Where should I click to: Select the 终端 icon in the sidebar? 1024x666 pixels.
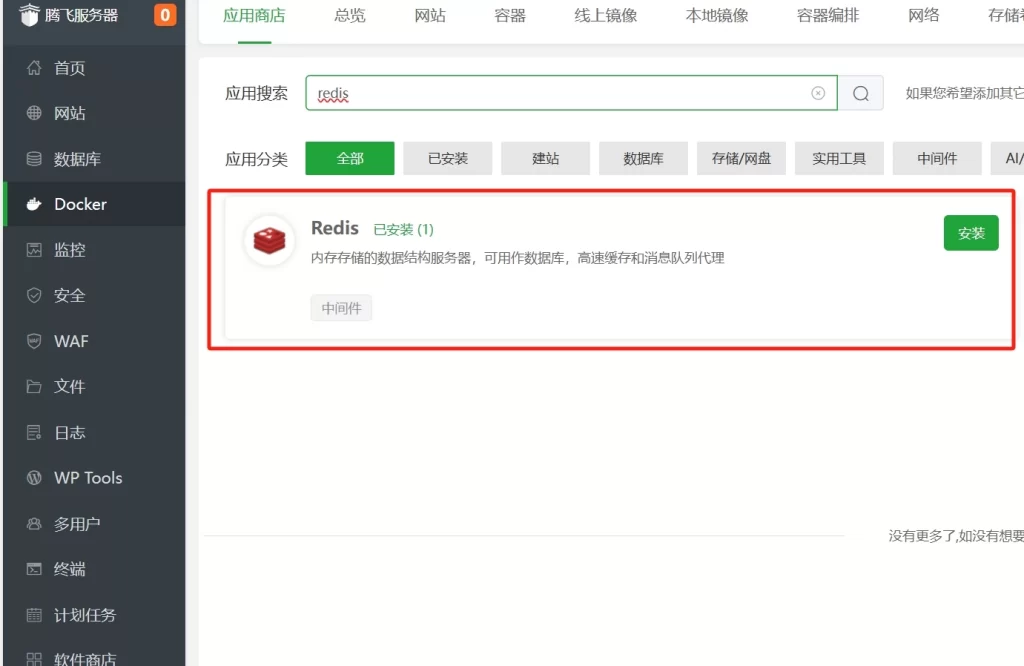(32, 569)
